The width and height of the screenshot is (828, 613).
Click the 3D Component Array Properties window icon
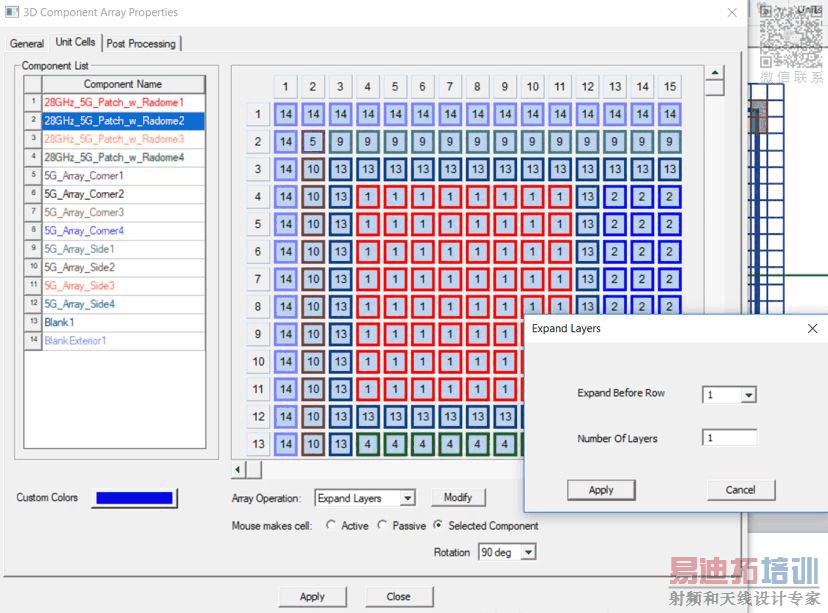click(12, 12)
